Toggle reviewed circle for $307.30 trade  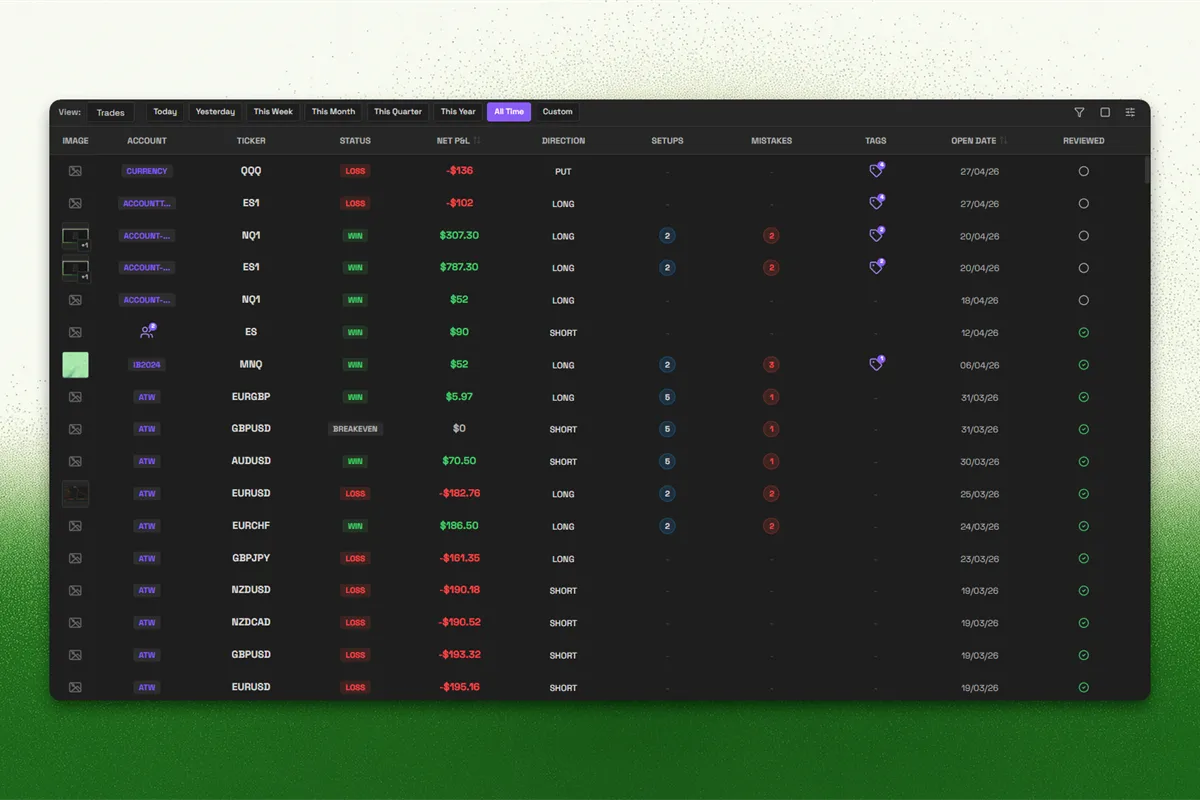pyautogui.click(x=1084, y=236)
